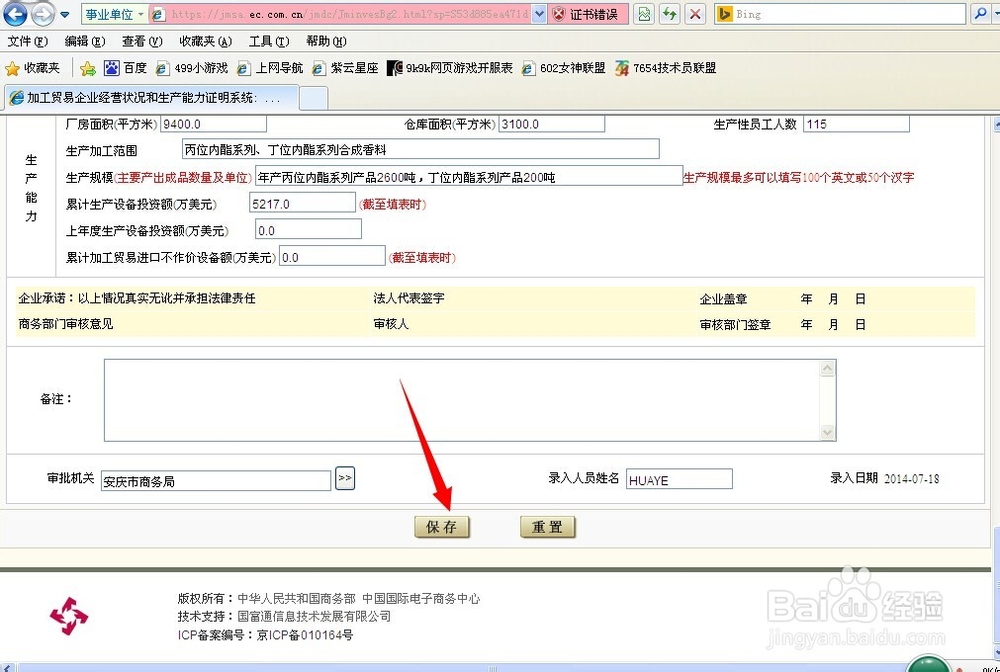Open the 602女神联盟 favorites link
This screenshot has width=1000, height=672.
tap(563, 68)
